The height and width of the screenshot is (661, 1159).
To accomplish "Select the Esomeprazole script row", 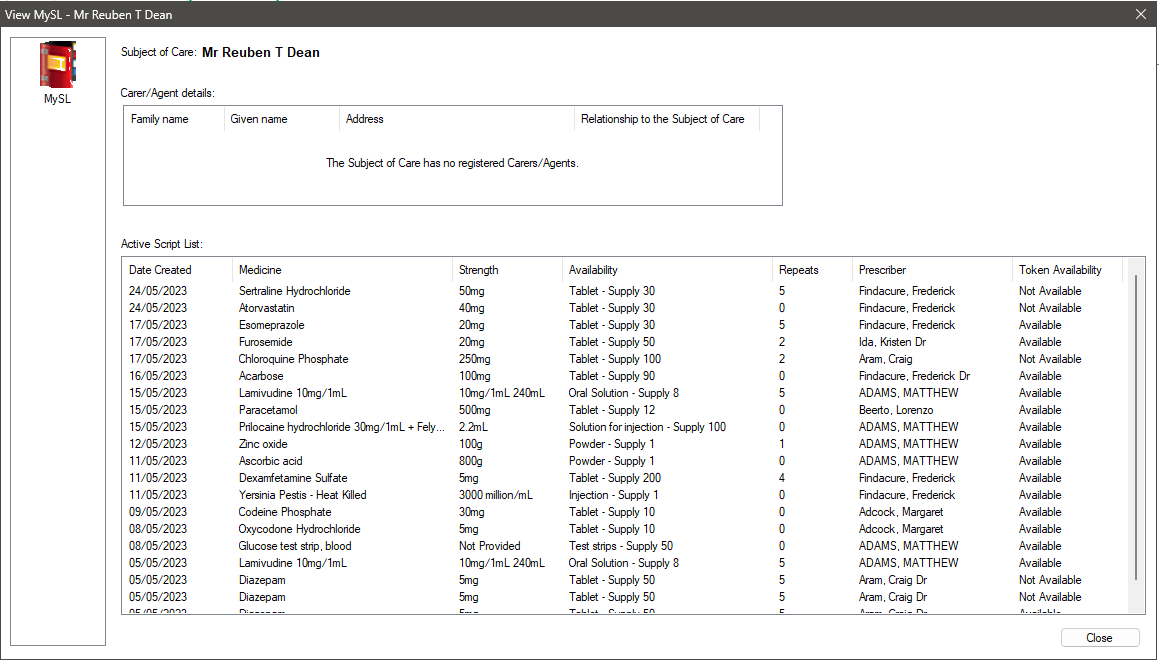I will point(625,325).
